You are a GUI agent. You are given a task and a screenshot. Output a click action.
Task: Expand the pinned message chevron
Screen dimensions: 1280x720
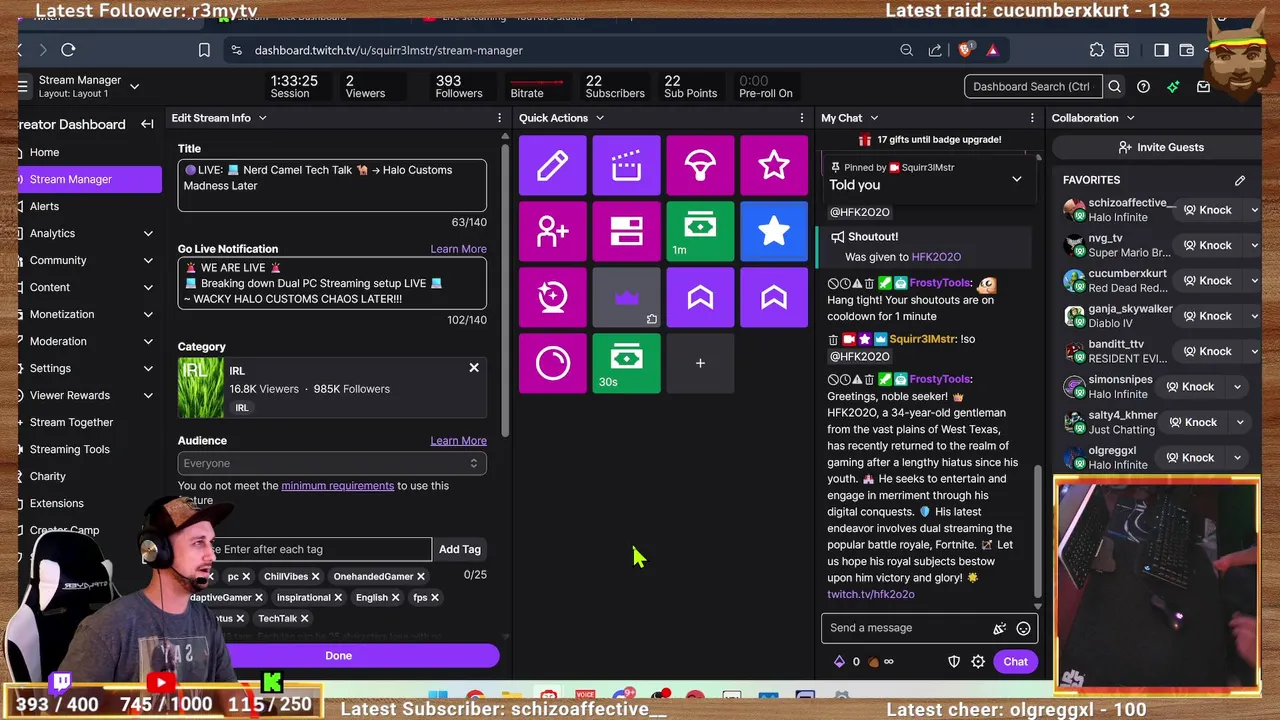[1017, 179]
